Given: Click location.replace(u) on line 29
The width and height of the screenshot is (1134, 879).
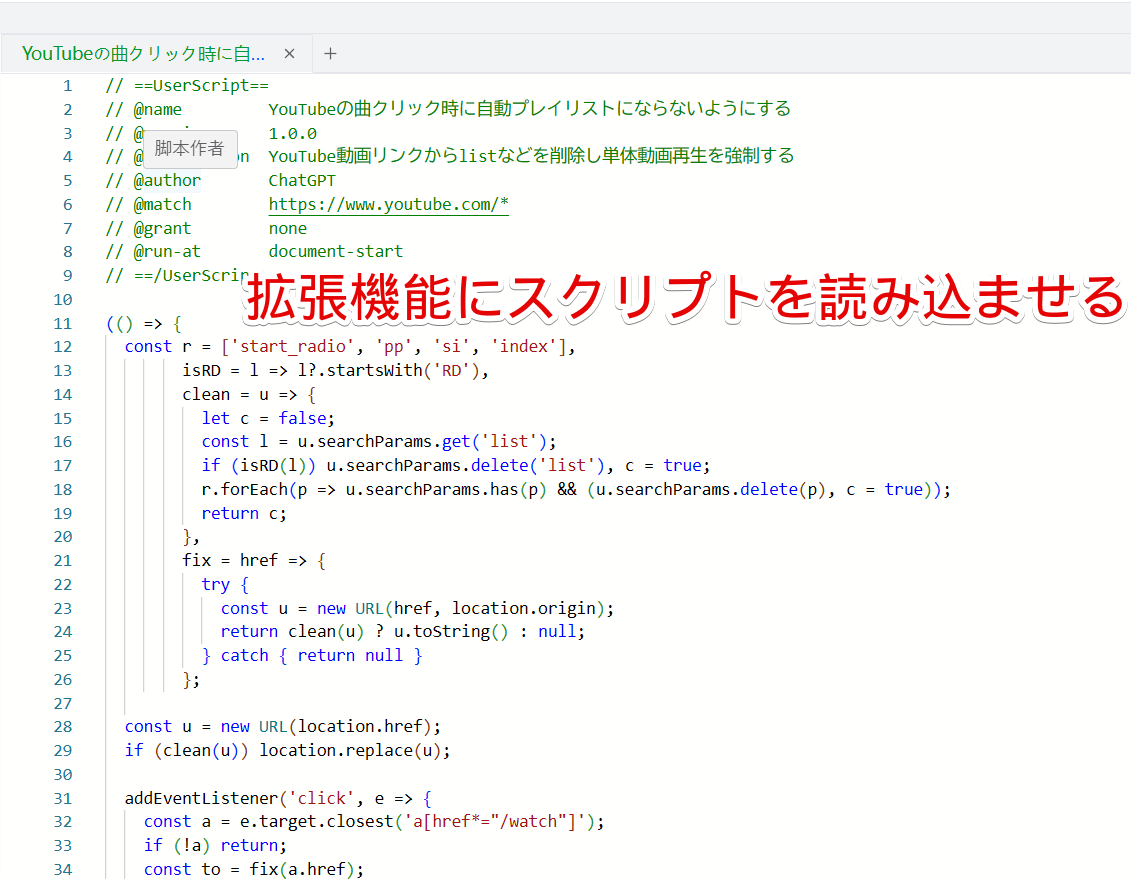Looking at the screenshot, I should click(x=350, y=750).
